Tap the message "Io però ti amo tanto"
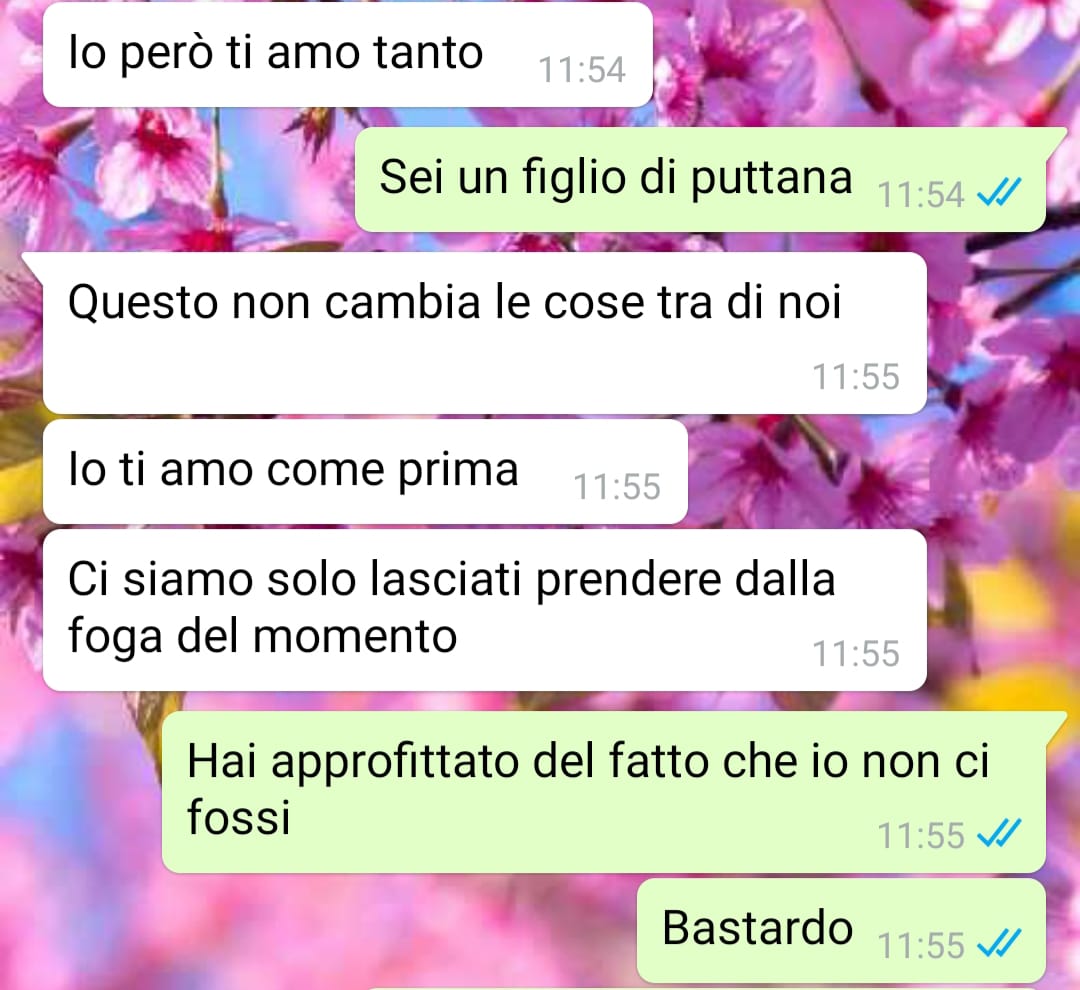Image resolution: width=1080 pixels, height=990 pixels. point(347,54)
